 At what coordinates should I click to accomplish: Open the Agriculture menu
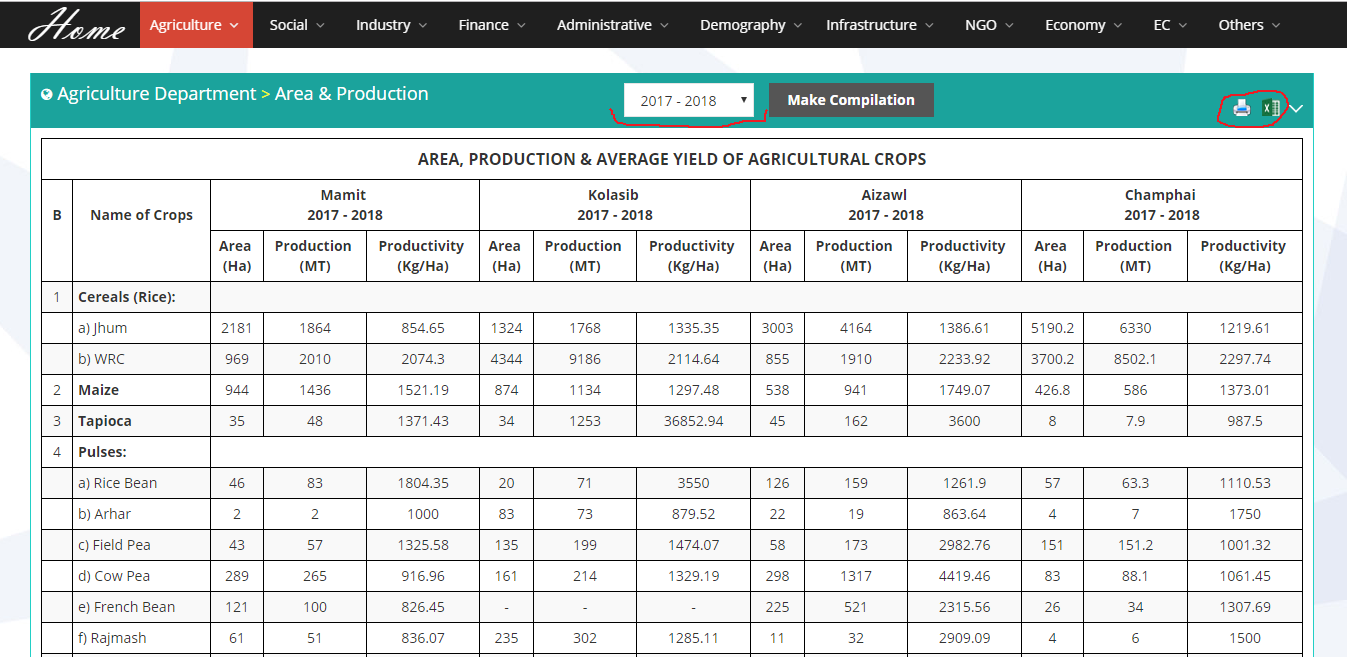tap(195, 25)
